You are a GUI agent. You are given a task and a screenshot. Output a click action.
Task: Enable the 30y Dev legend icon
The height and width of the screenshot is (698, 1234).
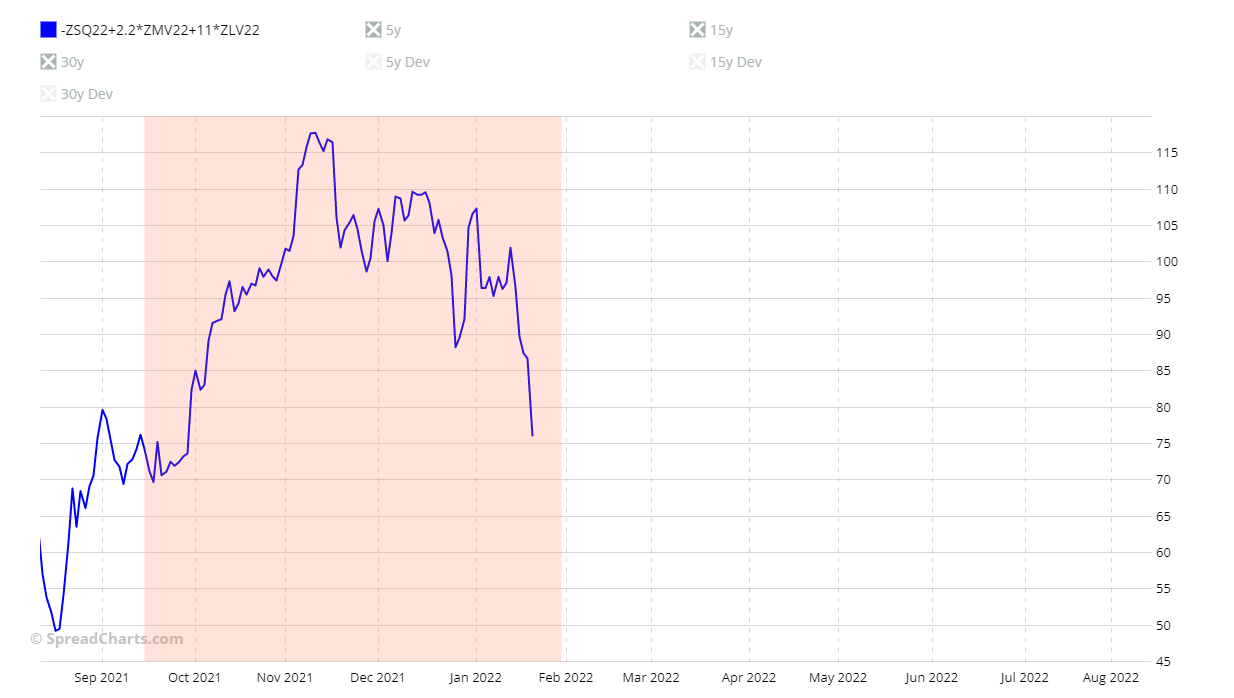[48, 94]
